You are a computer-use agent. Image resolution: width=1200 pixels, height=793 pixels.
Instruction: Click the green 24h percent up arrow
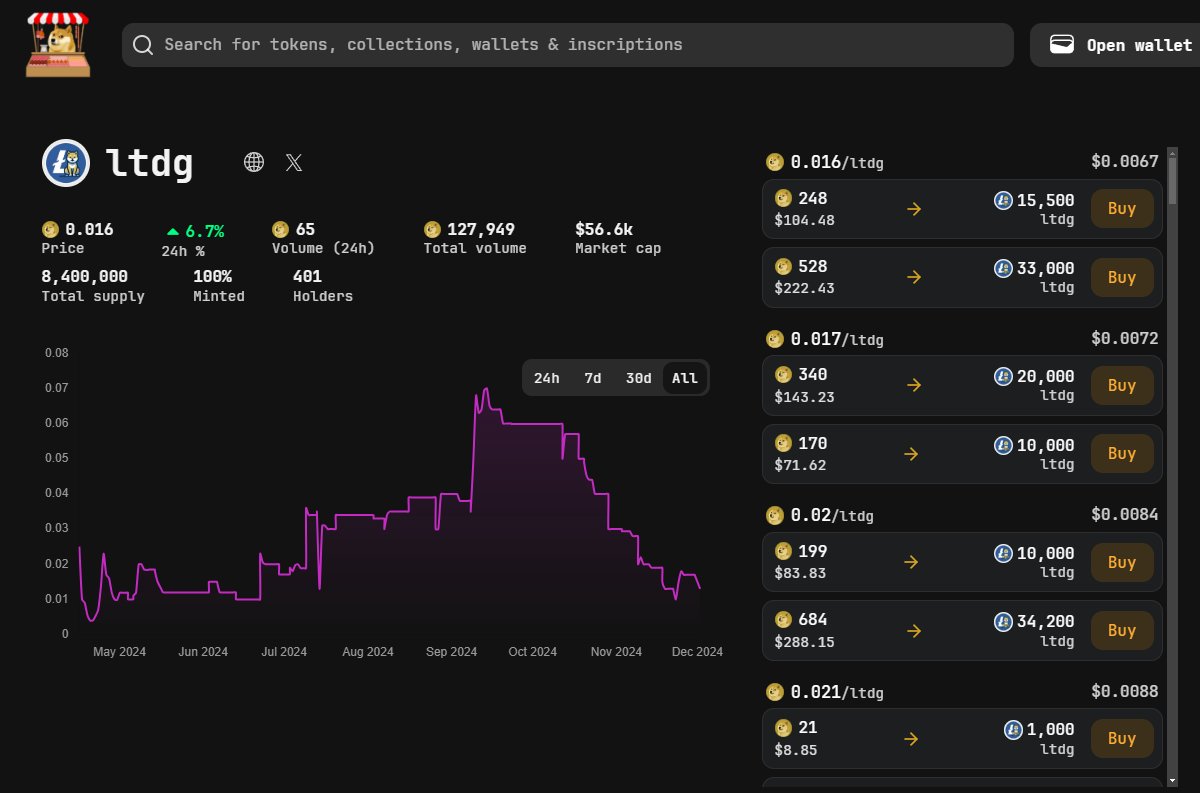[x=173, y=231]
